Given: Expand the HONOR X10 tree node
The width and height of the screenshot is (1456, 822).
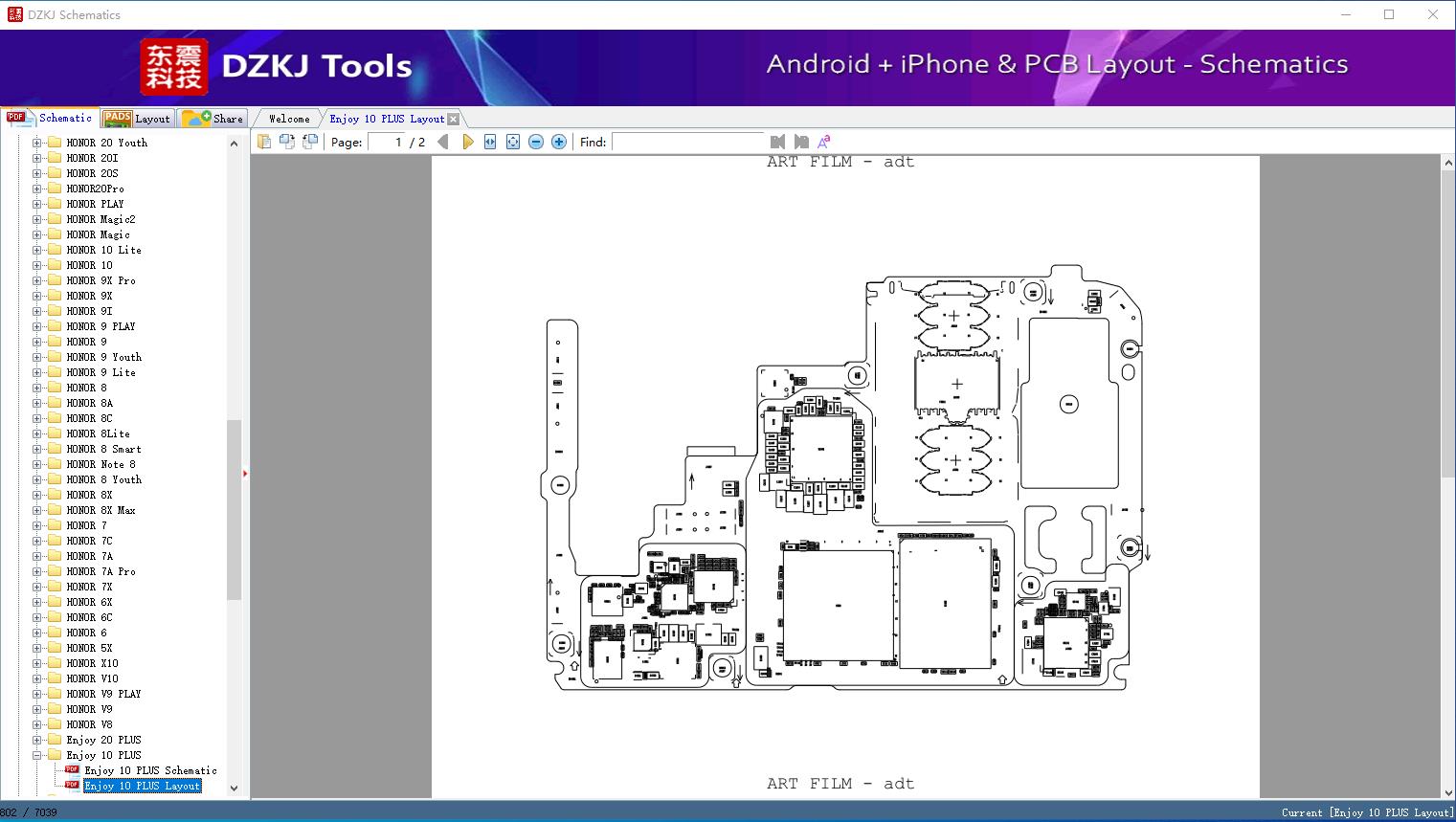Looking at the screenshot, I should coord(37,663).
